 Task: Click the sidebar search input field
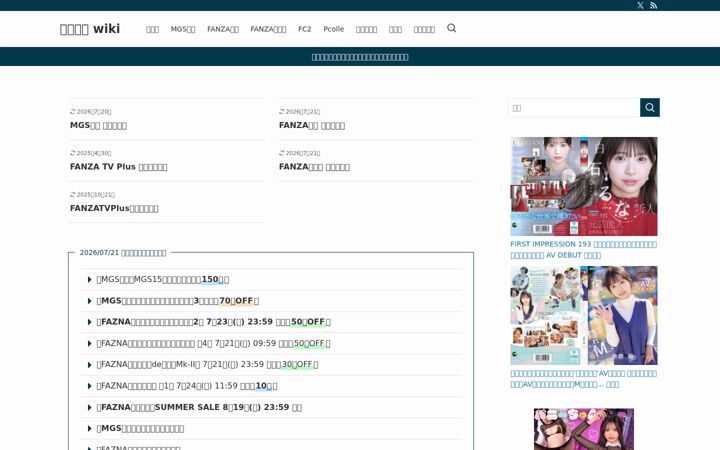click(x=574, y=107)
